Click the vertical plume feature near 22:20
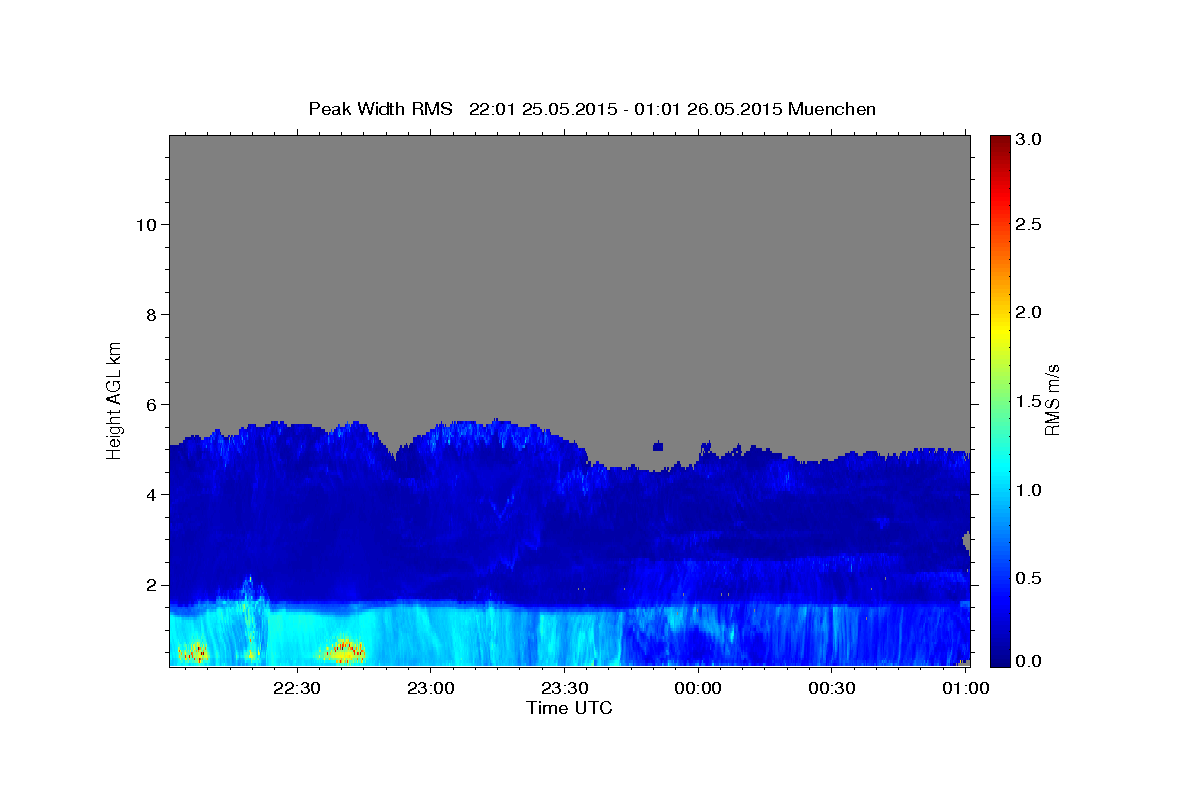This screenshot has width=1200, height=800. pos(249,618)
